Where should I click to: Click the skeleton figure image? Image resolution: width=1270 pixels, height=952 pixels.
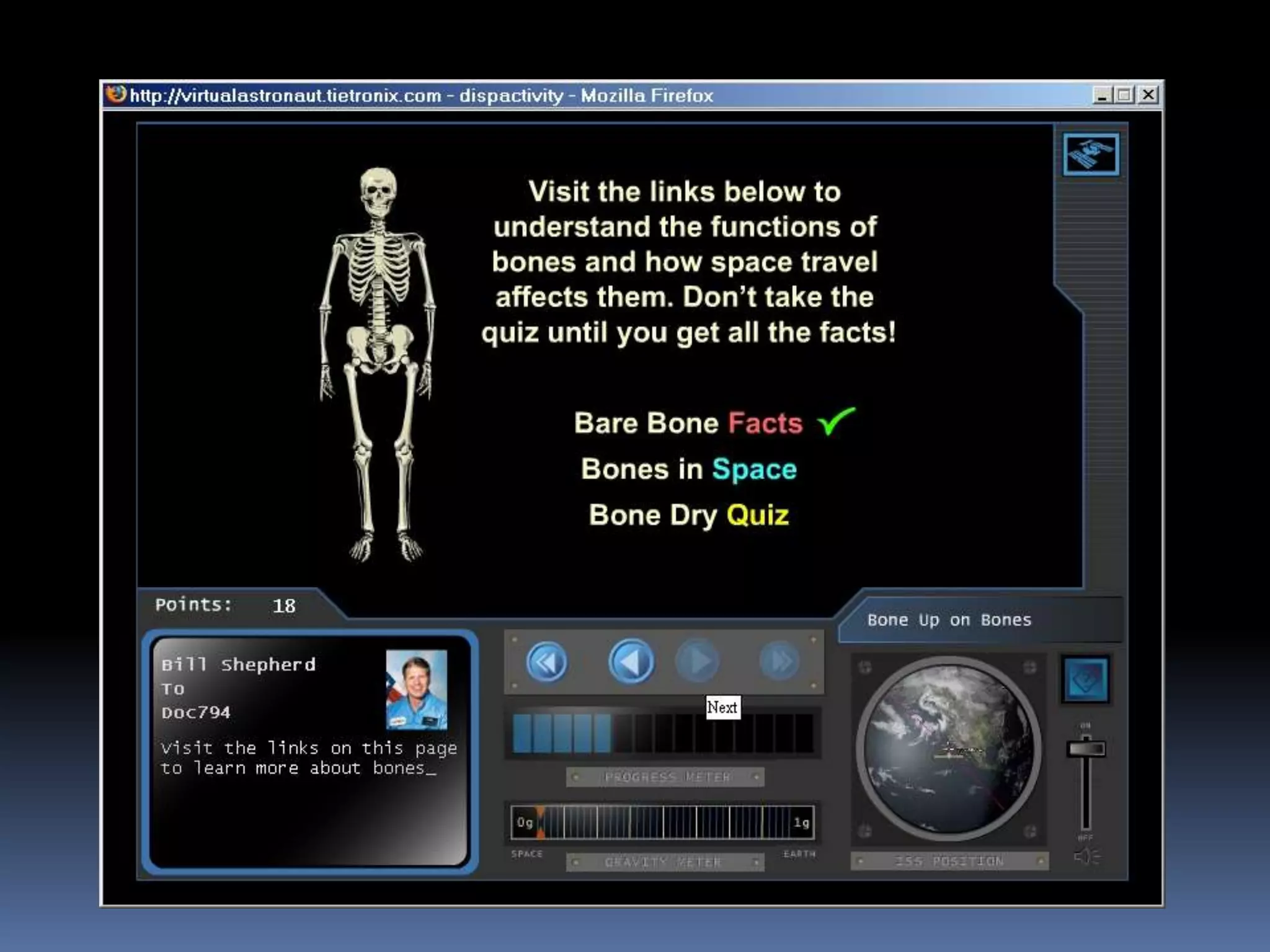coord(378,364)
